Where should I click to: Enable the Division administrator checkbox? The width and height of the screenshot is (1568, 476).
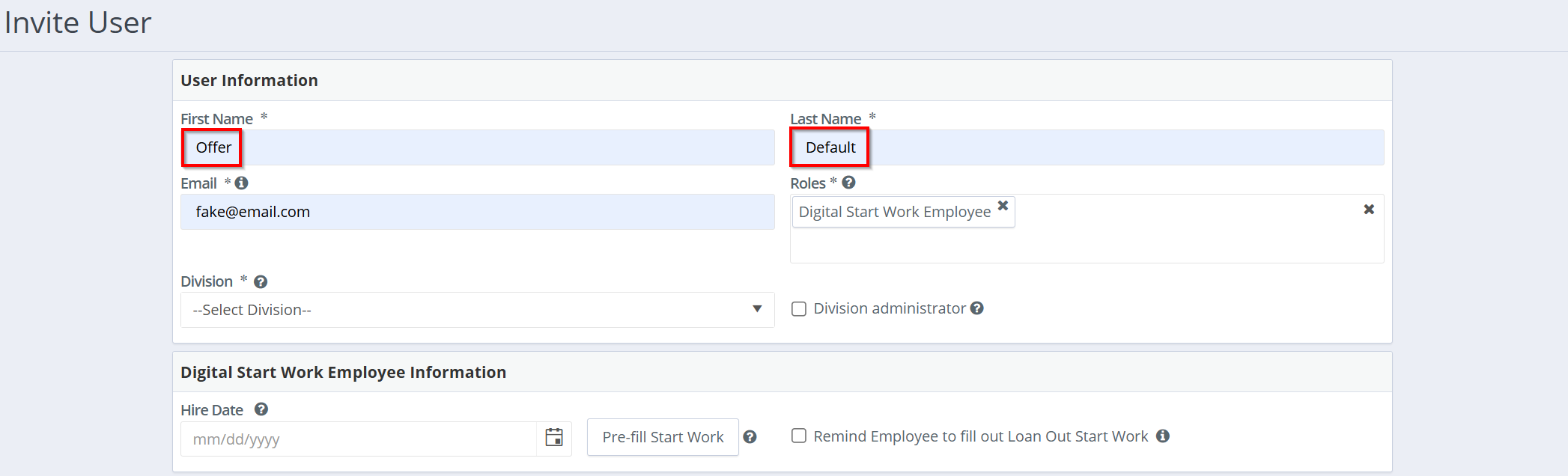799,309
